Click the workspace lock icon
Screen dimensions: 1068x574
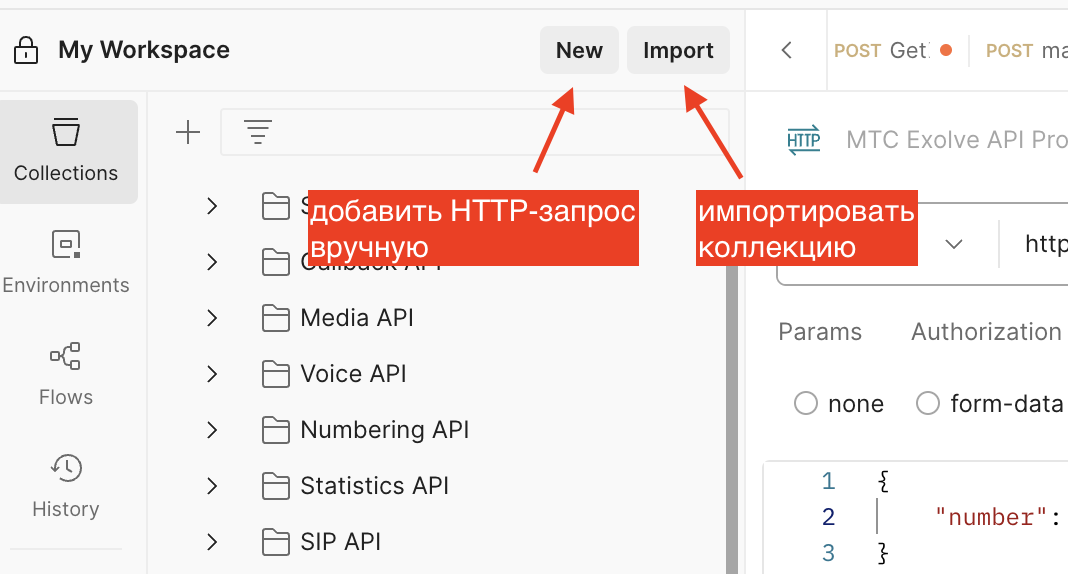26,50
